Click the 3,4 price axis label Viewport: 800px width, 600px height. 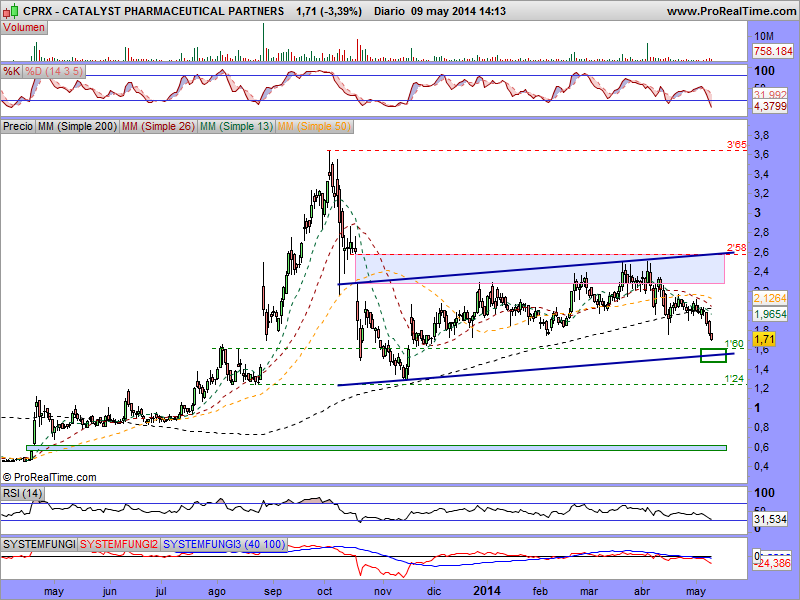click(x=761, y=174)
